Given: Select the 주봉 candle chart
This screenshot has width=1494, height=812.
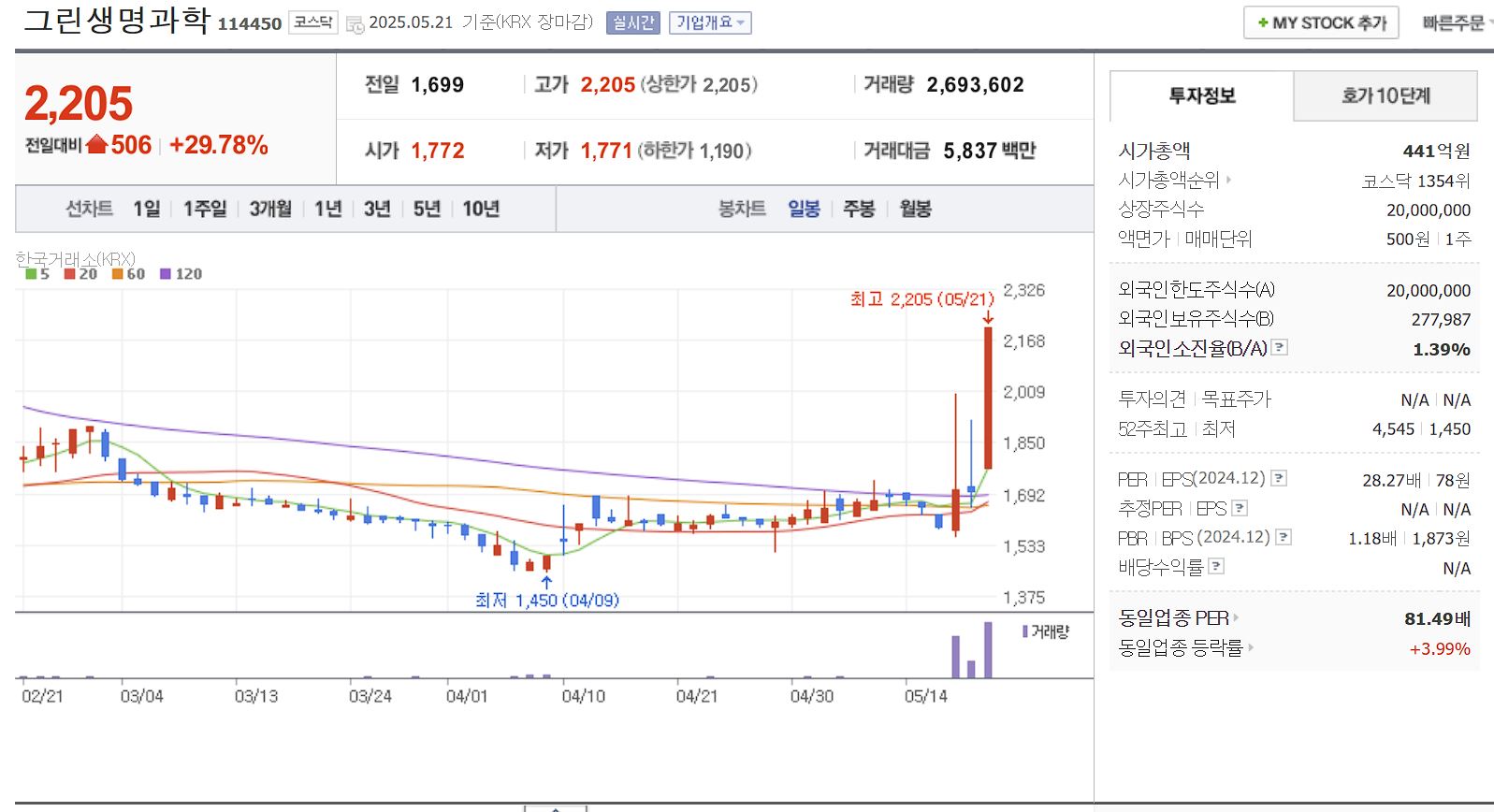Looking at the screenshot, I should 860,209.
